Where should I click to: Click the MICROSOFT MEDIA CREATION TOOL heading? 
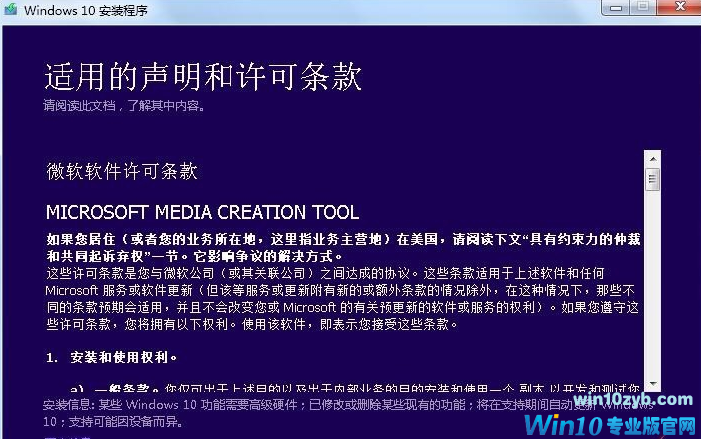[202, 212]
